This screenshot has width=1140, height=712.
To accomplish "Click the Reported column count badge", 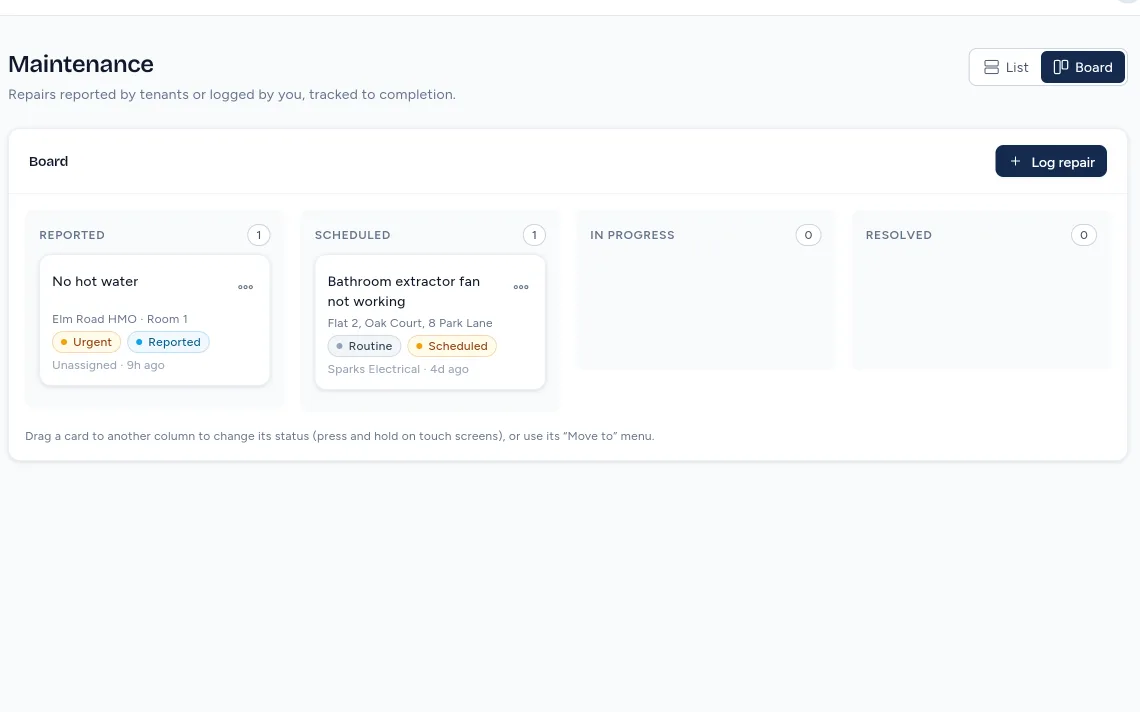I will pyautogui.click(x=259, y=236).
